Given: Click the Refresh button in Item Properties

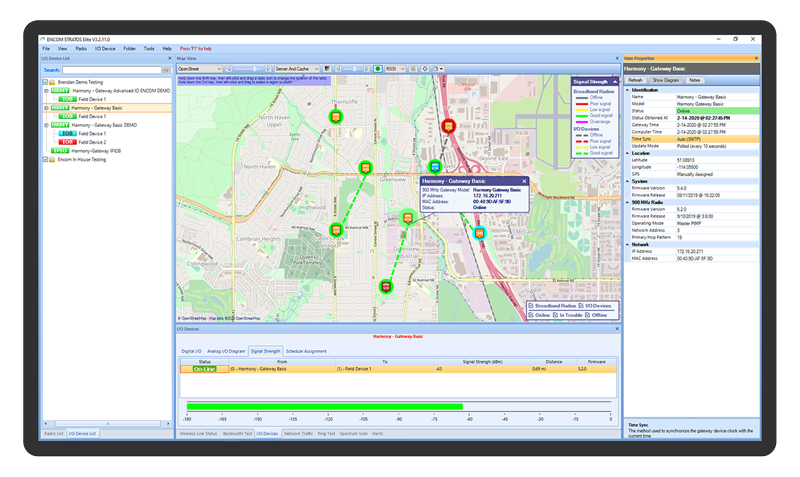Looking at the screenshot, I should point(635,80).
